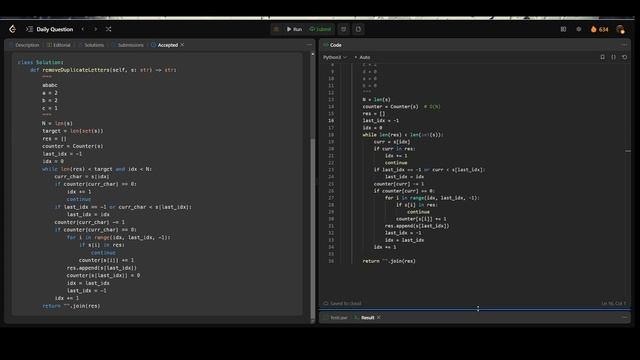
Task: Close the Result tab
Action: point(379,318)
